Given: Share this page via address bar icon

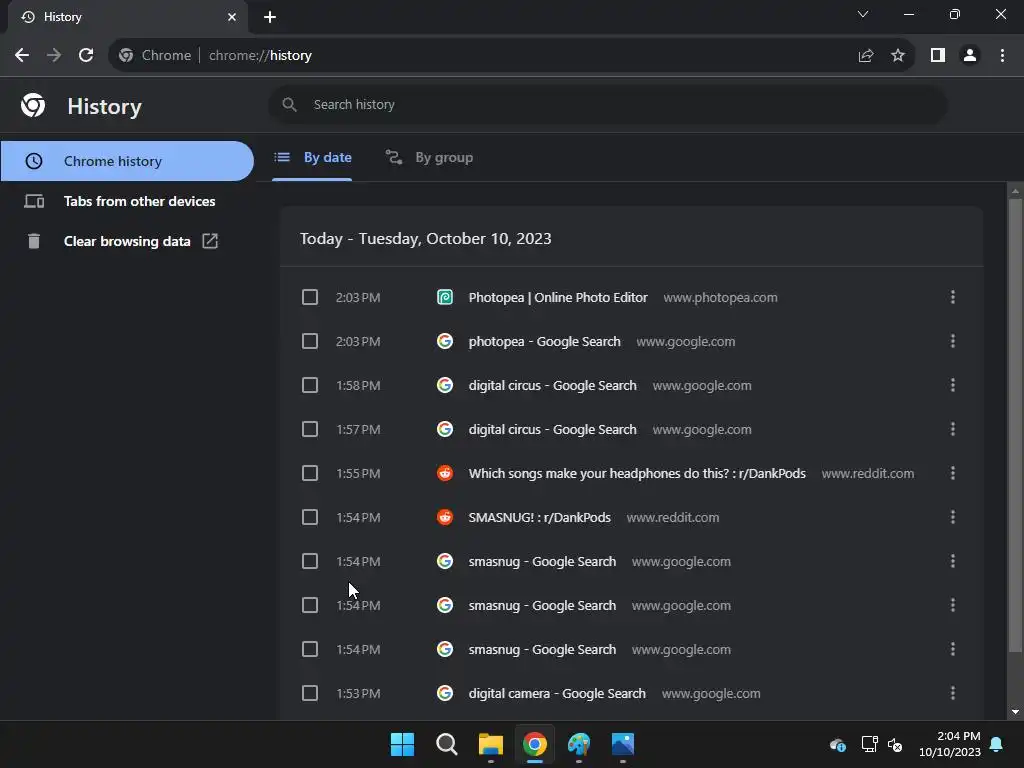Looking at the screenshot, I should tap(866, 56).
